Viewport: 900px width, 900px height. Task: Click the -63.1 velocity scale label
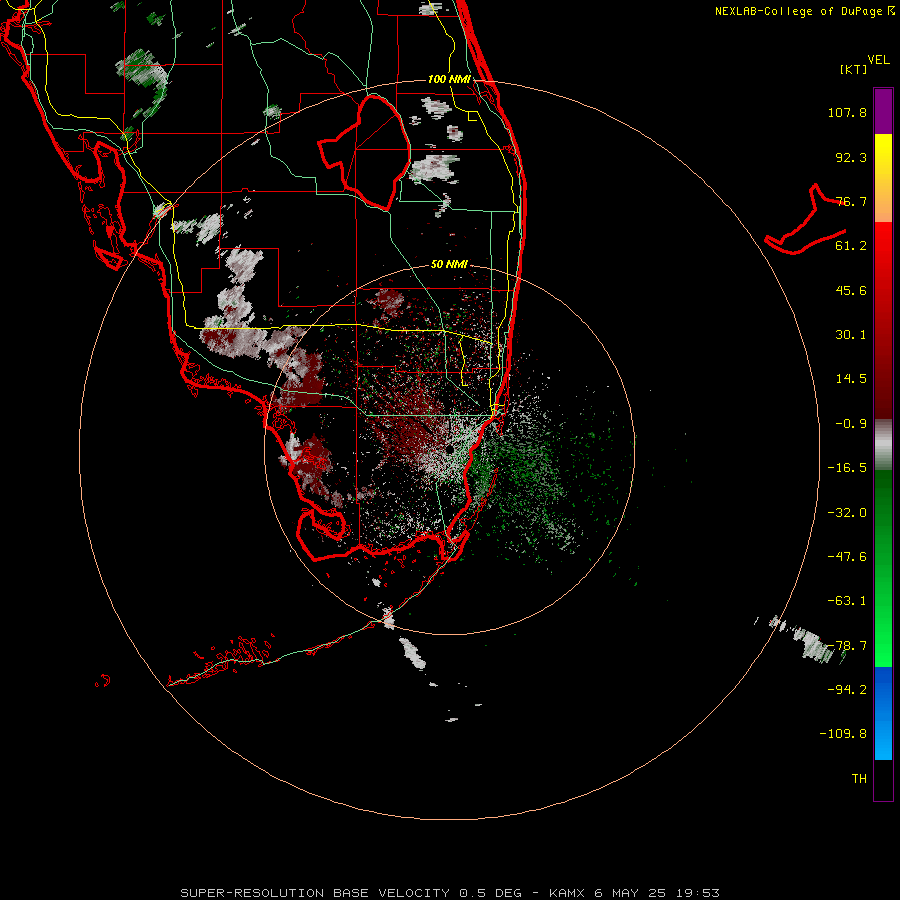847,601
